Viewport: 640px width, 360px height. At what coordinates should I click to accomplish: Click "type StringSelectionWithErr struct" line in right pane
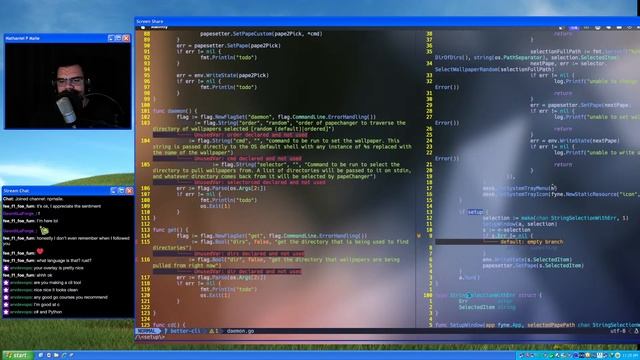[x=489, y=295]
